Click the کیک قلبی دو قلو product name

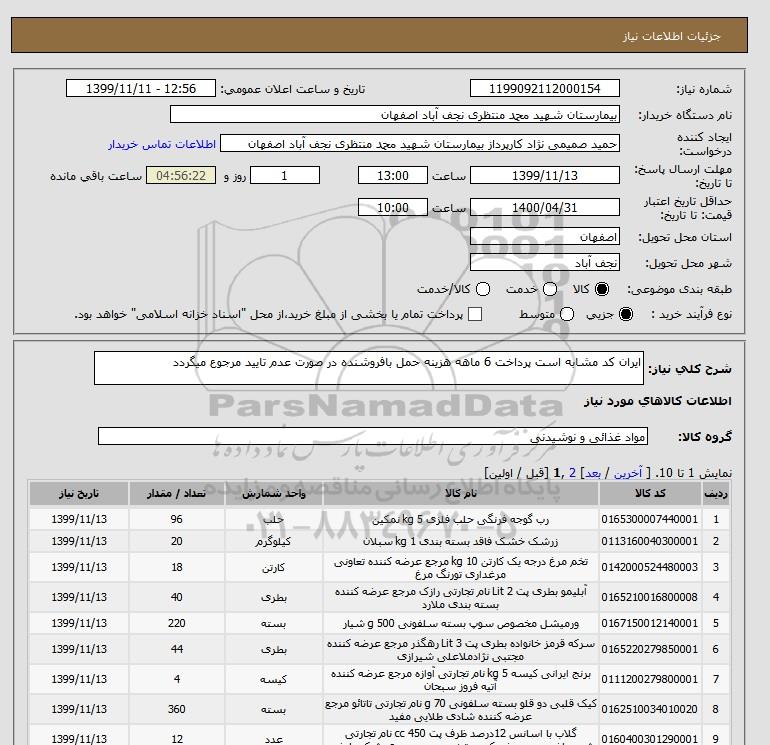pyautogui.click(x=461, y=709)
